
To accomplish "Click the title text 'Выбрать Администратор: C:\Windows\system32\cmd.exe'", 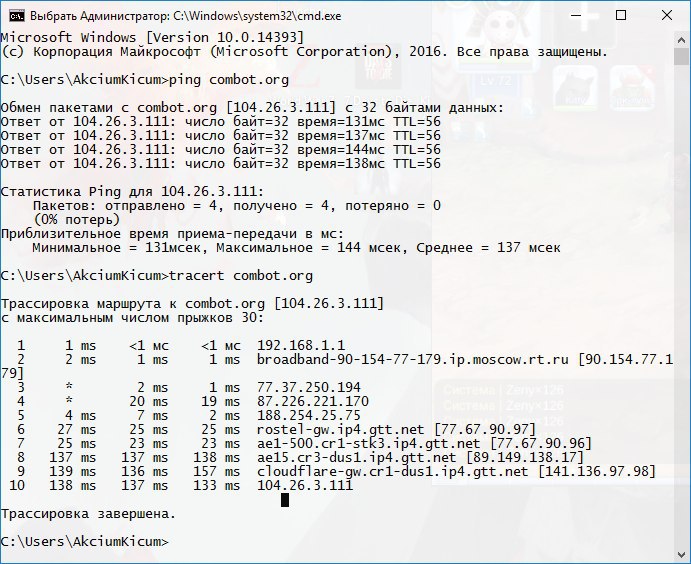I will point(186,16).
